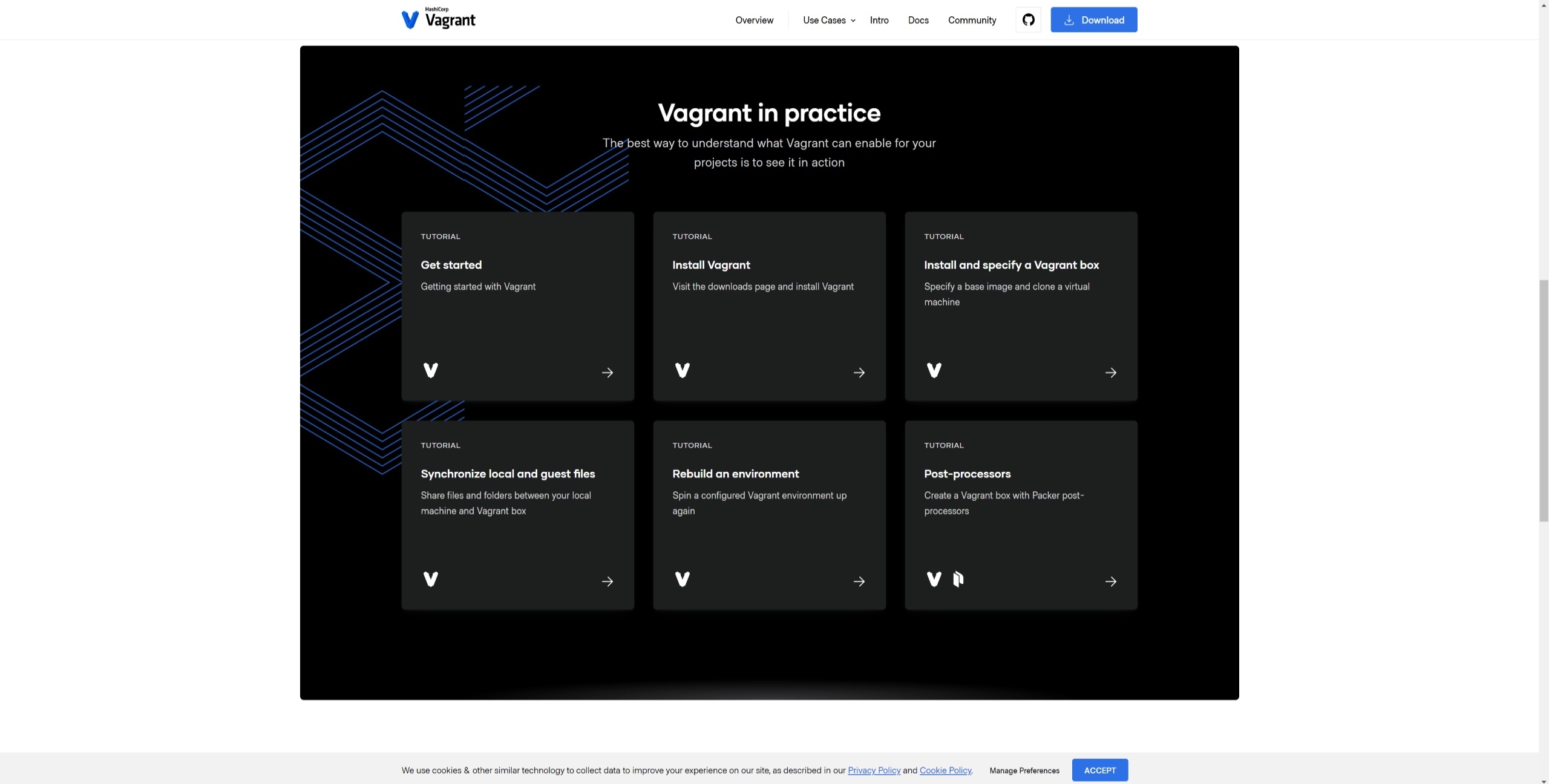Click the Vagrant logo in the header
The width and height of the screenshot is (1549, 784).
(x=439, y=19)
